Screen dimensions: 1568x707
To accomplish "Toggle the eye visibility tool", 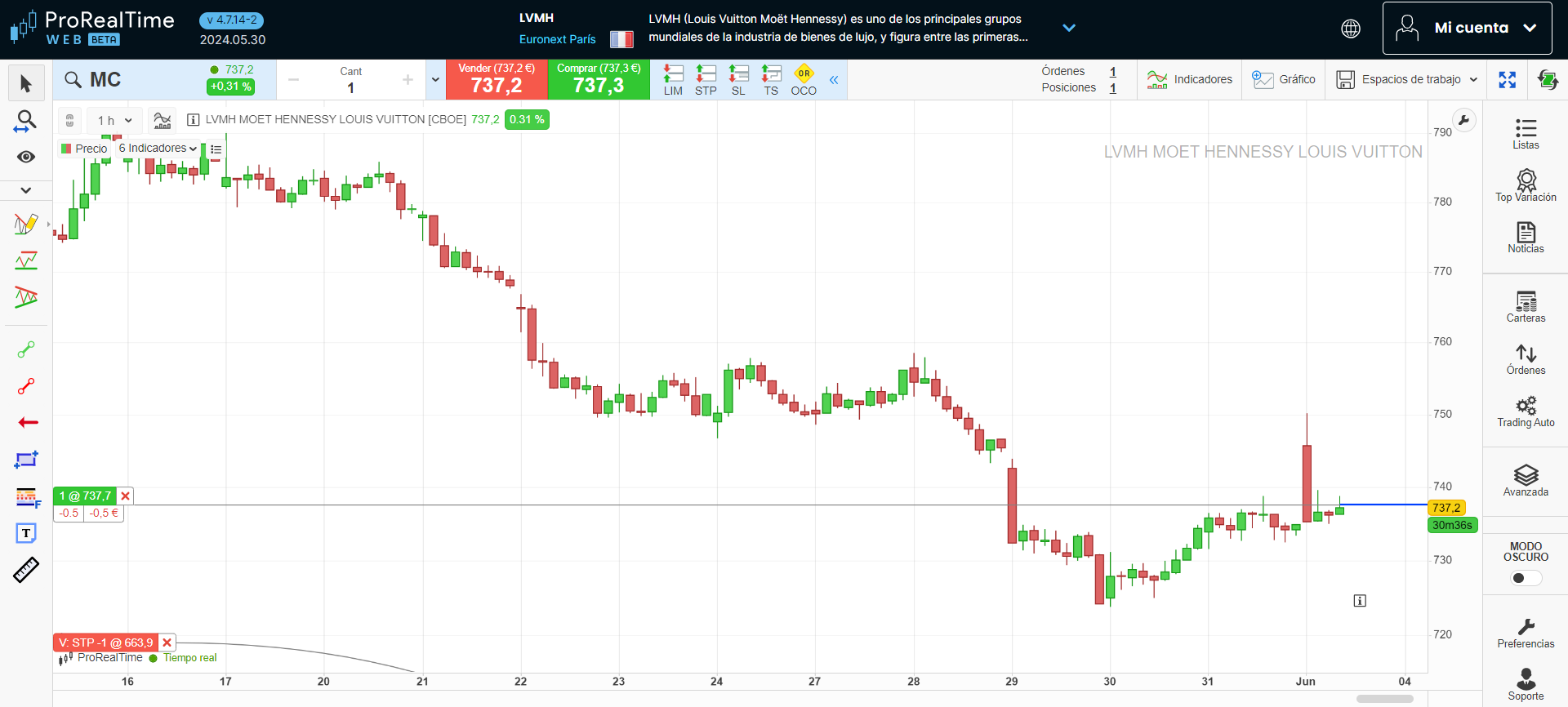I will coord(26,157).
